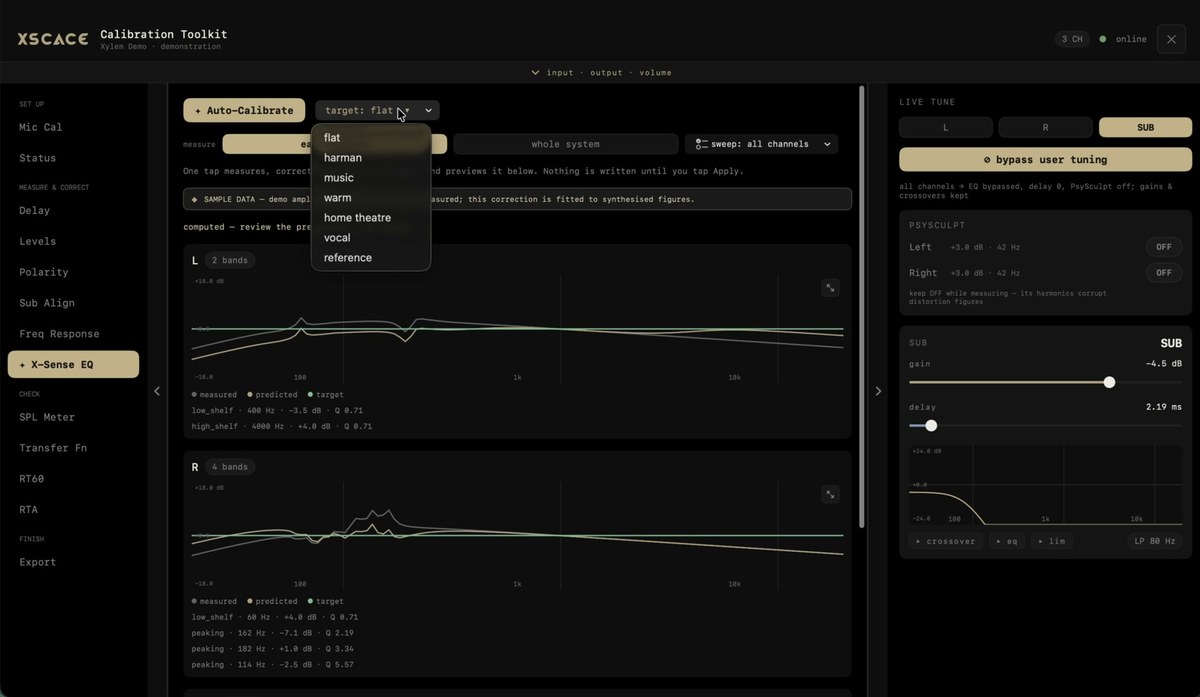Choose flat from target menu

(x=371, y=138)
